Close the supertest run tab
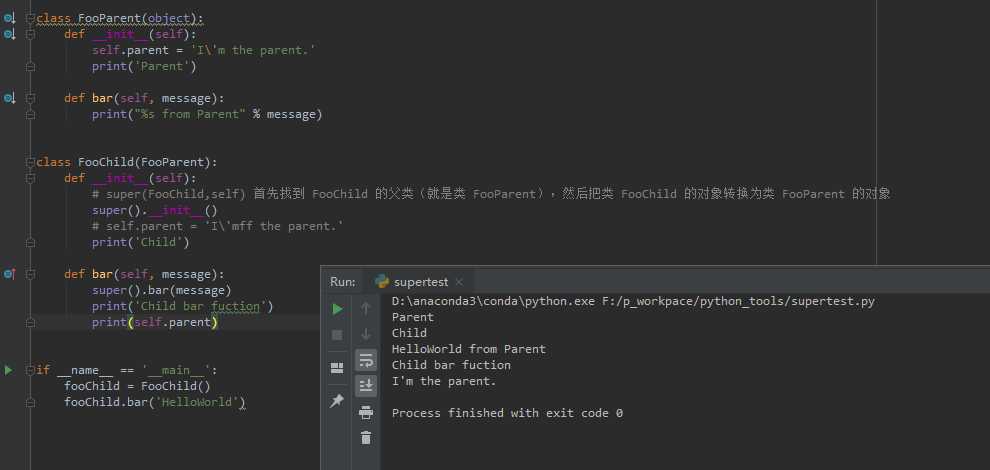Screen dimensions: 990x470 click(x=459, y=282)
